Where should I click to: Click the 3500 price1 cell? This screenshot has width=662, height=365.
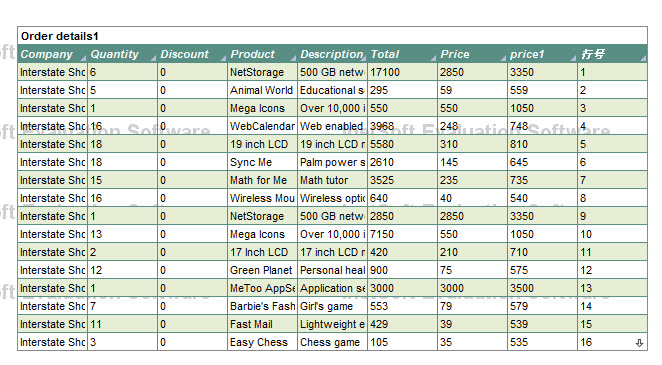click(543, 288)
